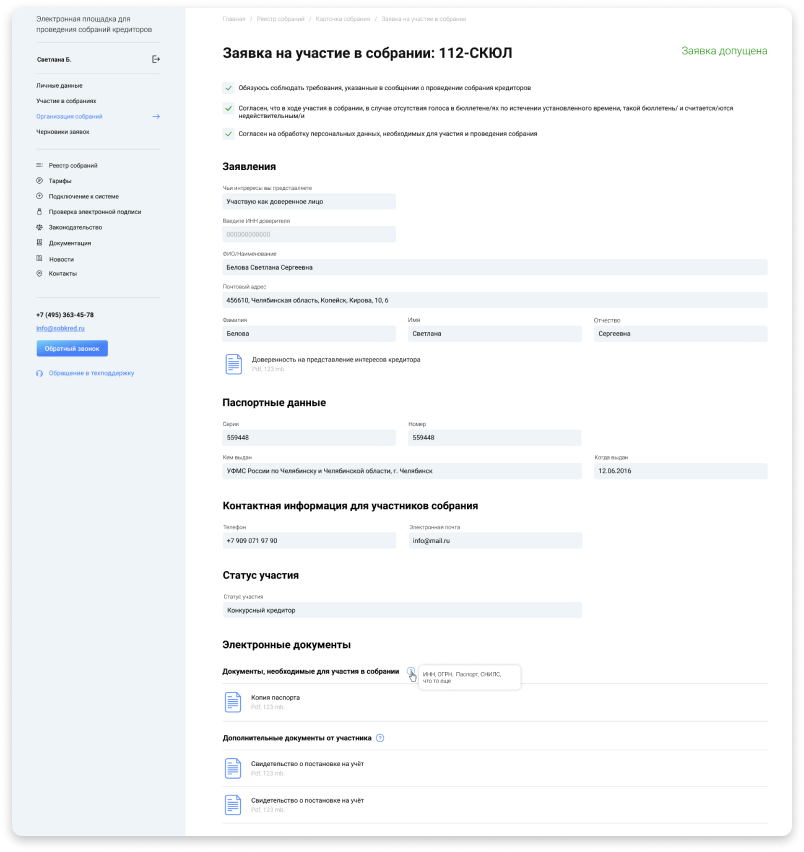Open Документация via its book icon

pyautogui.click(x=39, y=243)
